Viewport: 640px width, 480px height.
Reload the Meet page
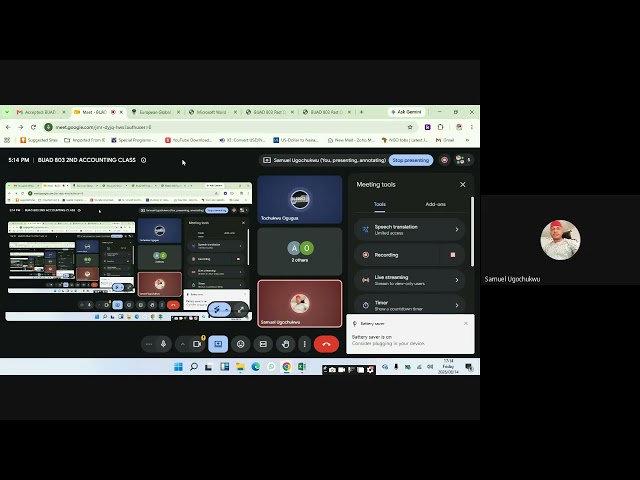(33, 127)
